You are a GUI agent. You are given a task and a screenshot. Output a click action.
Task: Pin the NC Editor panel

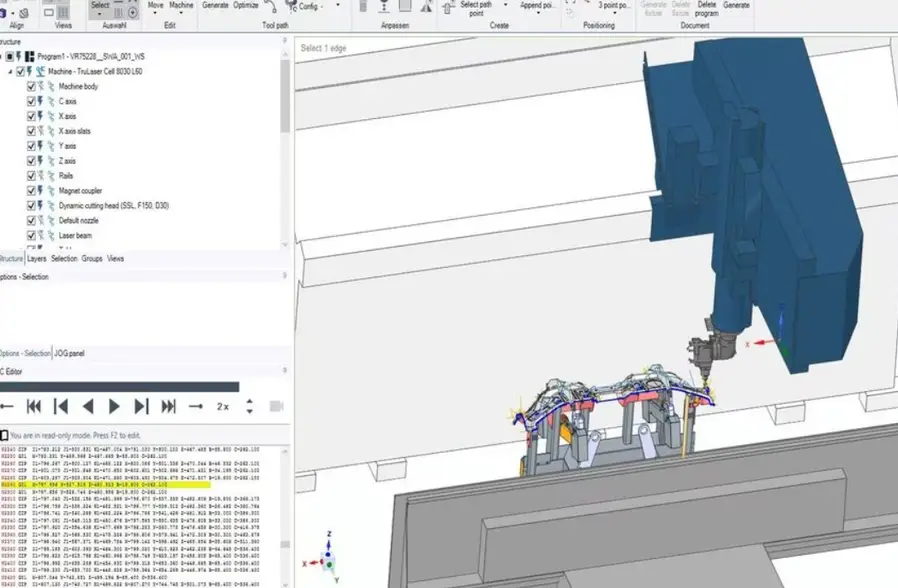285,371
